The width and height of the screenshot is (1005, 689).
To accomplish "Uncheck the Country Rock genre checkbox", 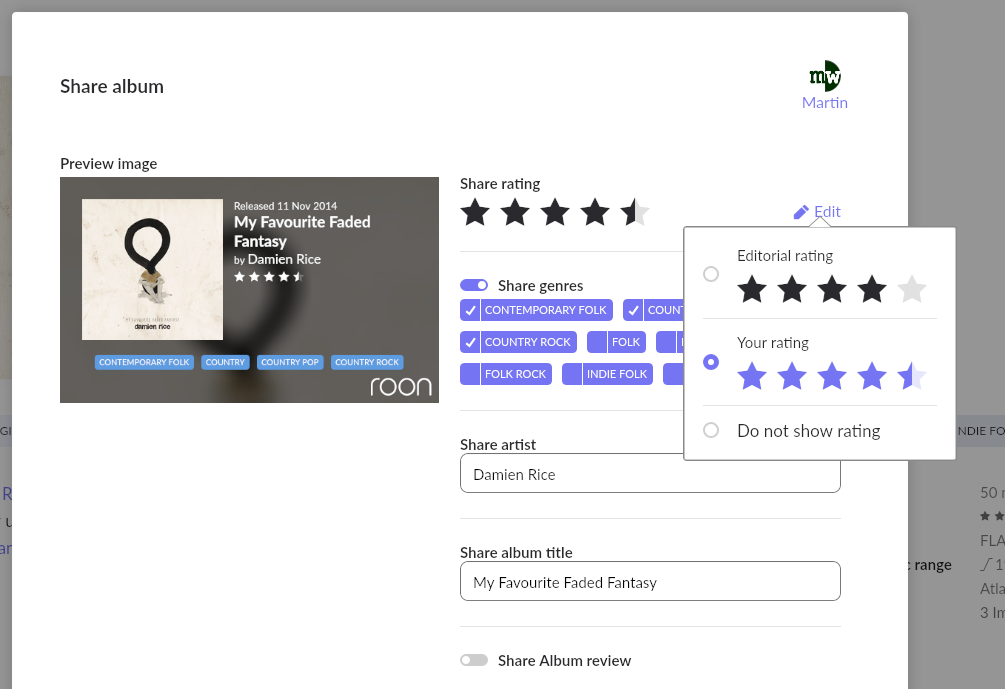I will [470, 342].
